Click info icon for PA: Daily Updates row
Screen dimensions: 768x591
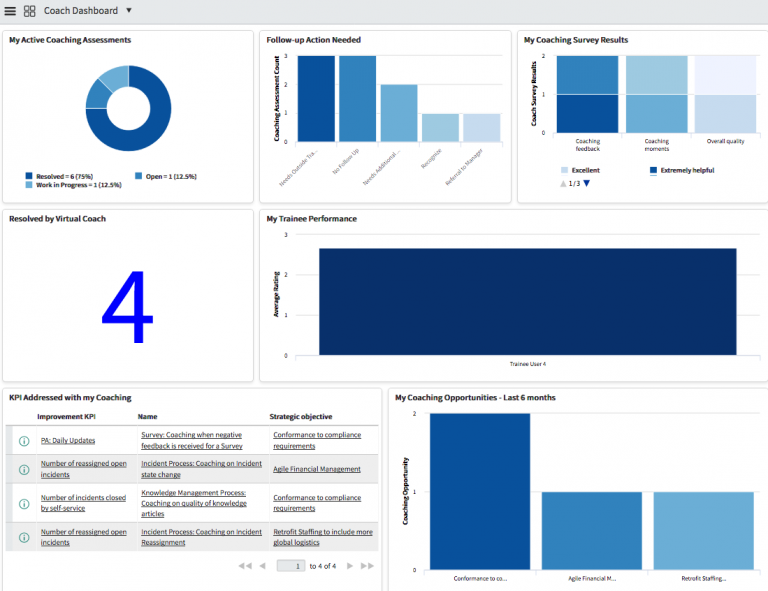click(x=24, y=440)
